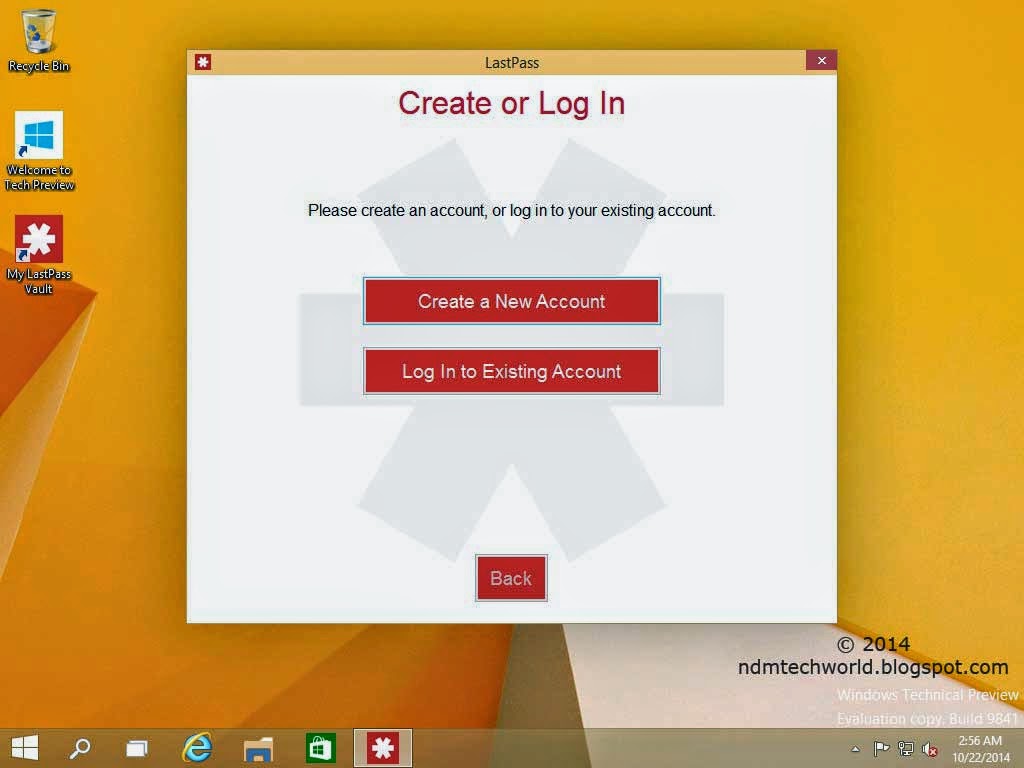Show hidden tray icons arrow
Screen dimensions: 1024x768
[x=855, y=749]
